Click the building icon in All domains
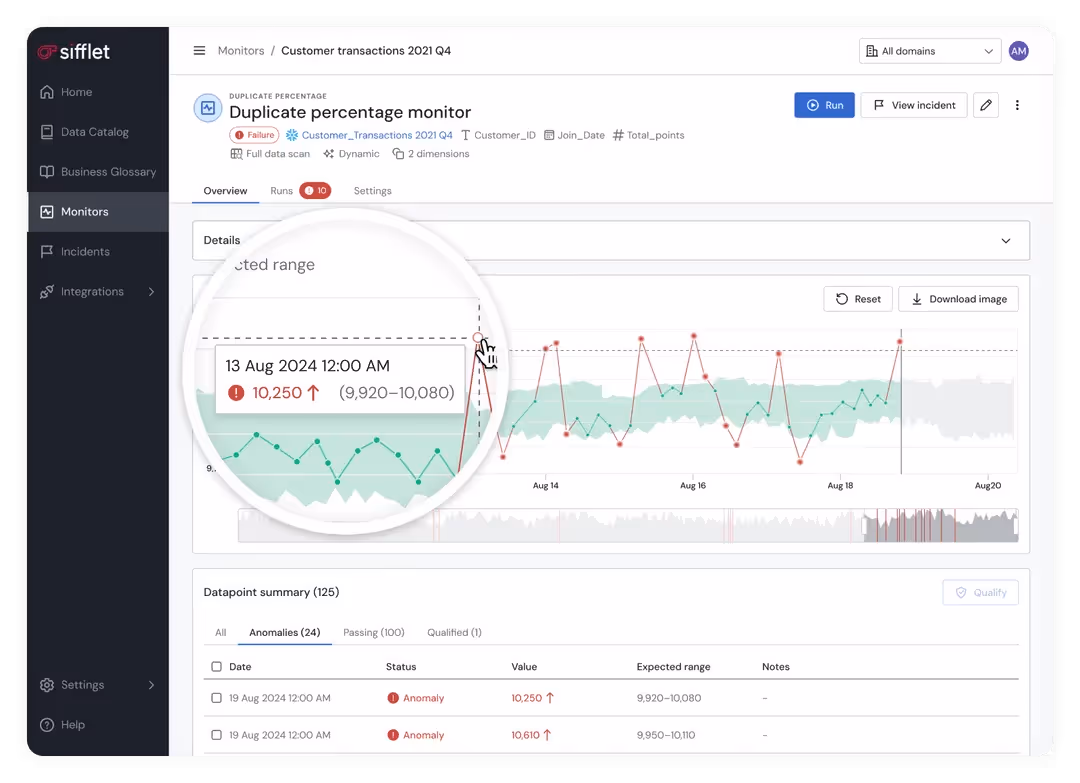This screenshot has width=1080, height=783. (x=871, y=51)
